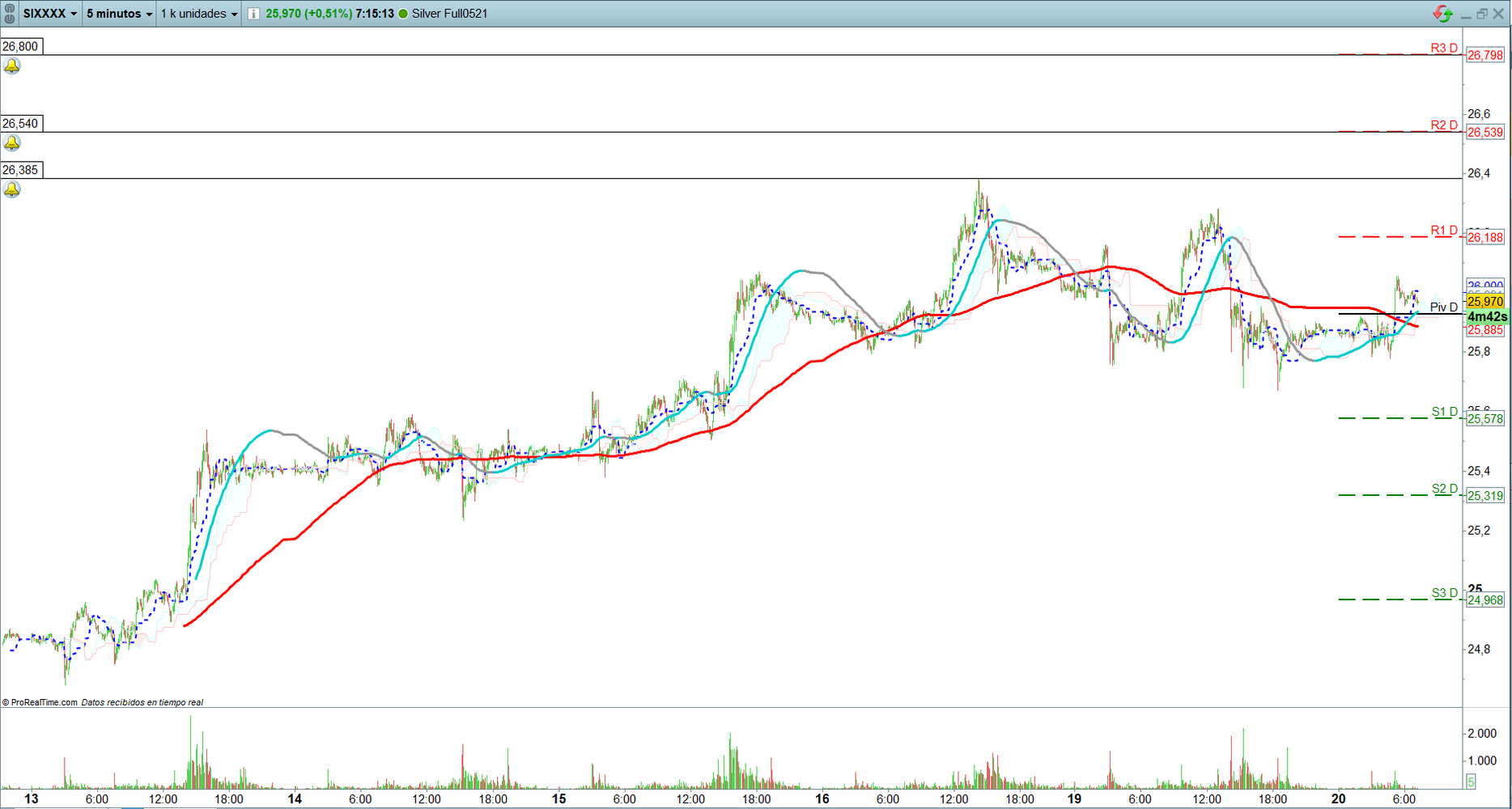1512x809 pixels.
Task: Click the 24,968 price tag
Action: [x=1485, y=600]
